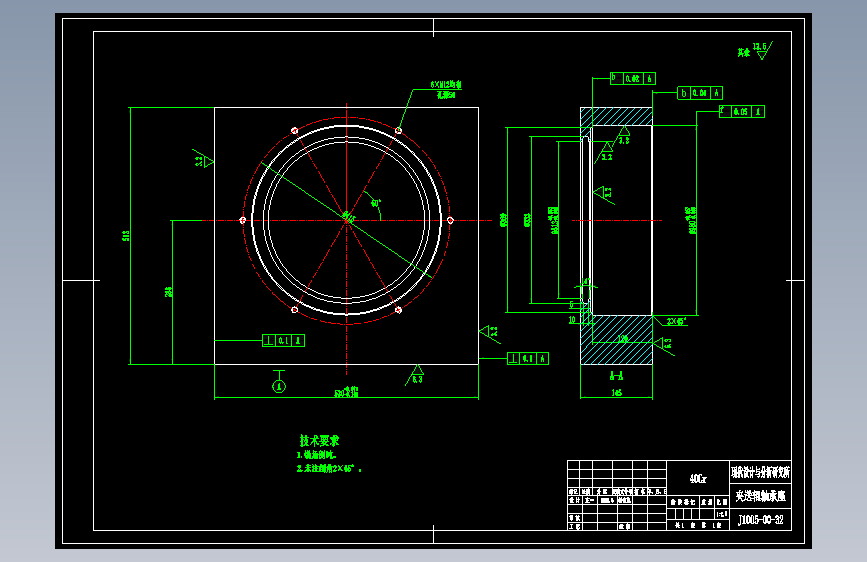Click the 现代设计与分析研究所 organization text
Image resolution: width=867 pixels, height=562 pixels.
[x=760, y=472]
